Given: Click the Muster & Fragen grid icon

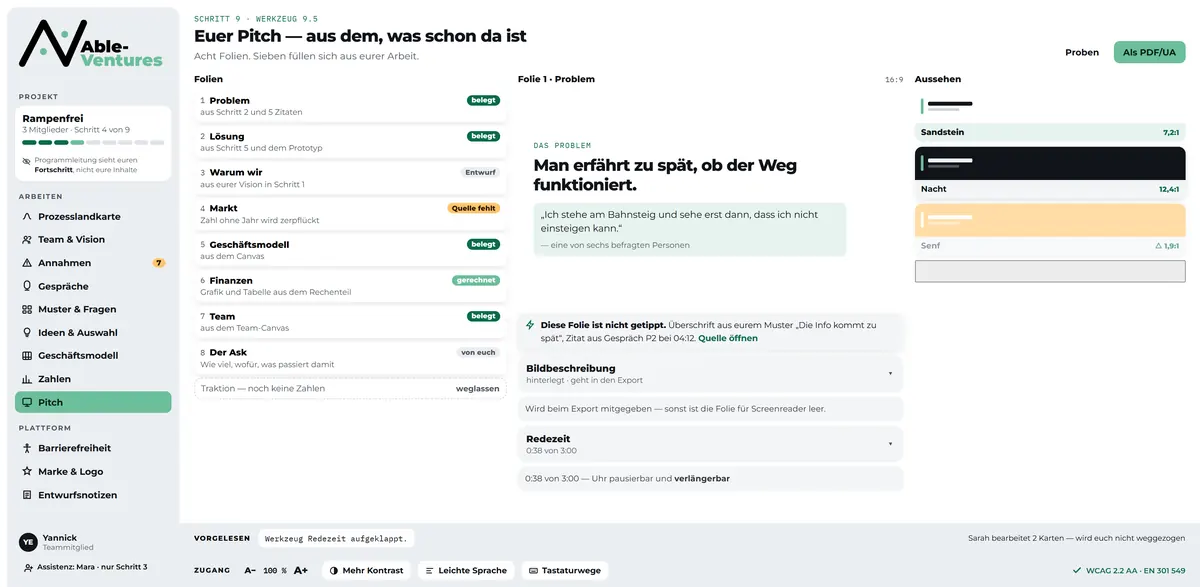Looking at the screenshot, I should [x=27, y=309].
